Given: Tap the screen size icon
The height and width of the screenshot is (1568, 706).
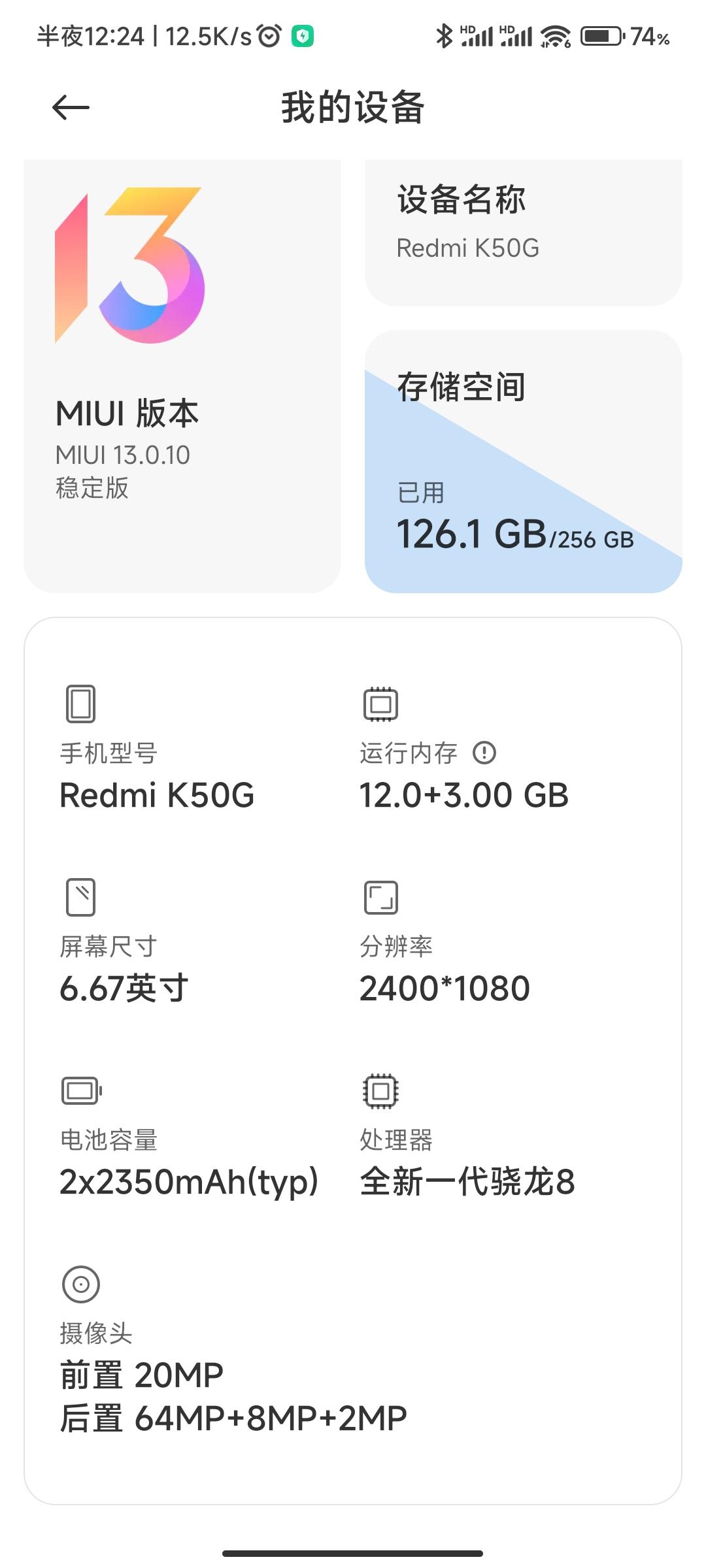Looking at the screenshot, I should point(80,897).
